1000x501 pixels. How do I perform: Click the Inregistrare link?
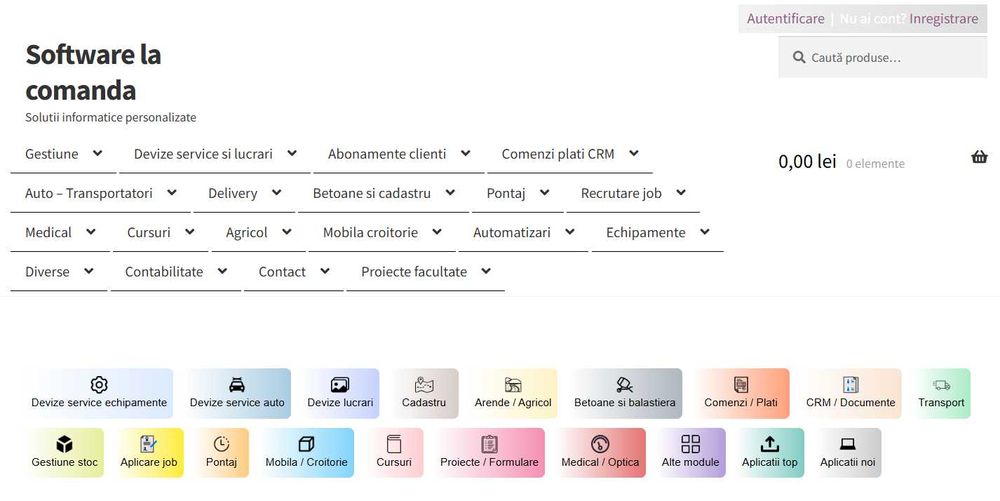coord(943,19)
